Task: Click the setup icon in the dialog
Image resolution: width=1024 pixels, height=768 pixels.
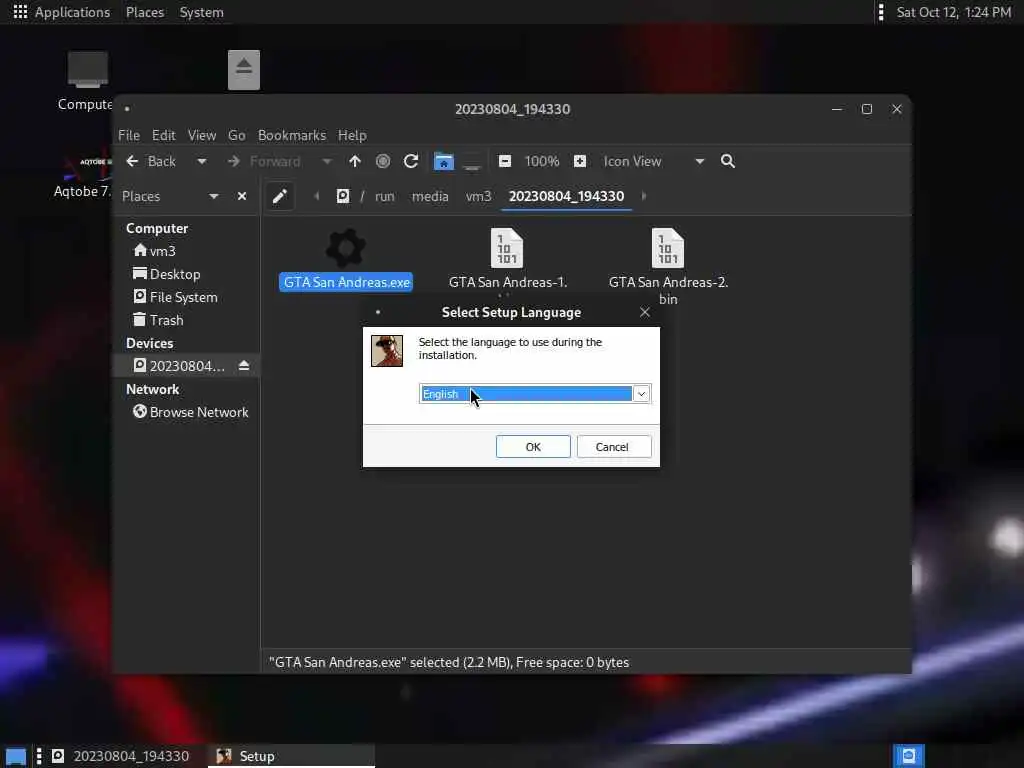Action: coord(387,351)
